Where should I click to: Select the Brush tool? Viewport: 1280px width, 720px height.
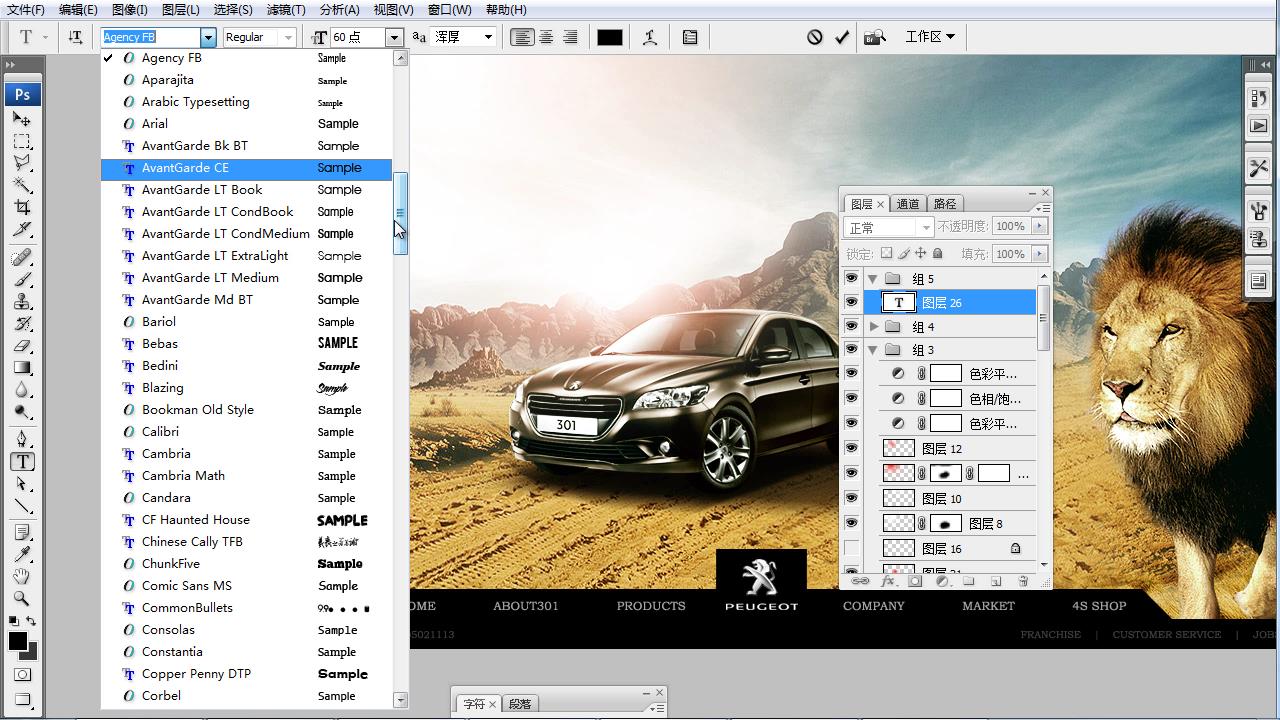click(x=22, y=280)
